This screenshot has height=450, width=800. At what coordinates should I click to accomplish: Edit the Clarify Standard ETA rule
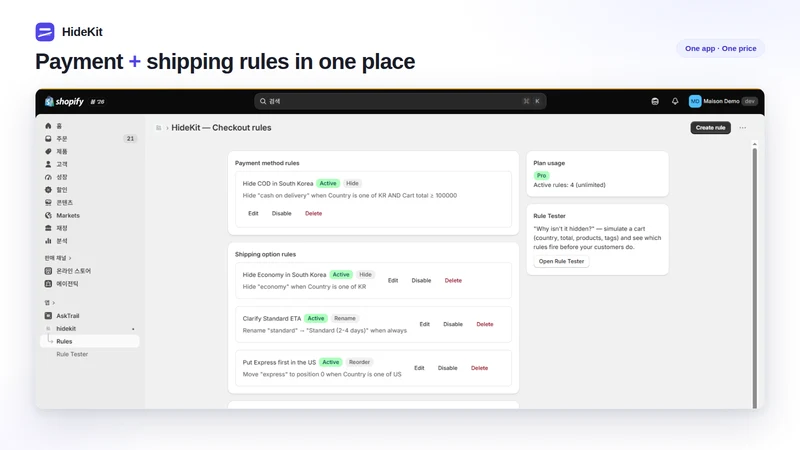(424, 324)
